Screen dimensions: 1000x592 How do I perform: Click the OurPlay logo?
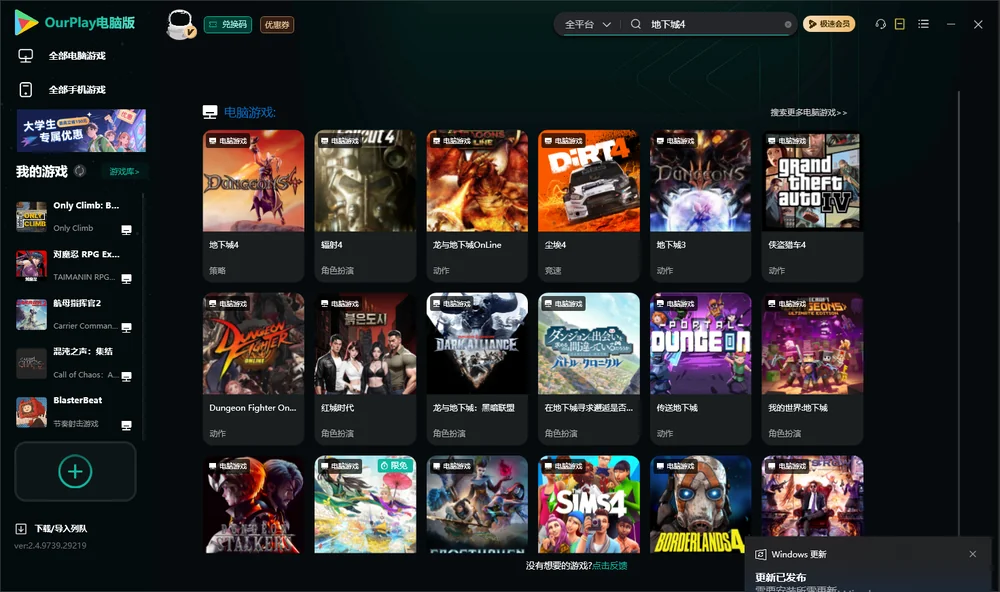pyautogui.click(x=75, y=23)
